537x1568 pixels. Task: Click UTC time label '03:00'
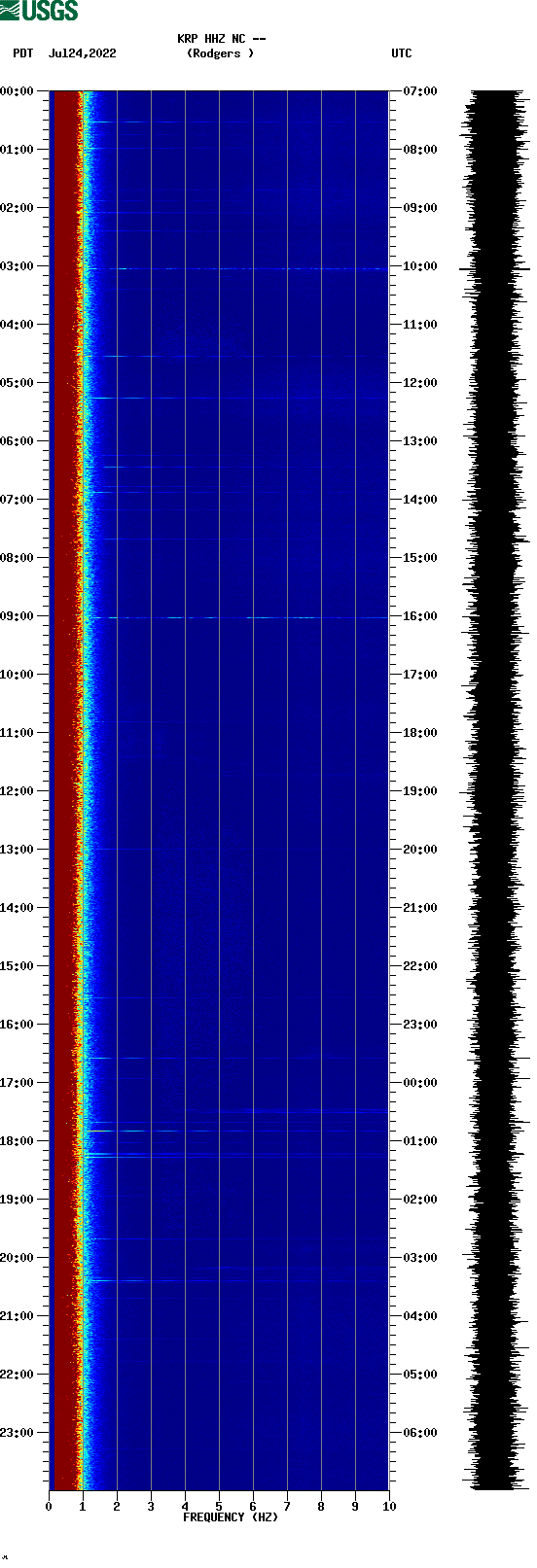(x=420, y=1258)
